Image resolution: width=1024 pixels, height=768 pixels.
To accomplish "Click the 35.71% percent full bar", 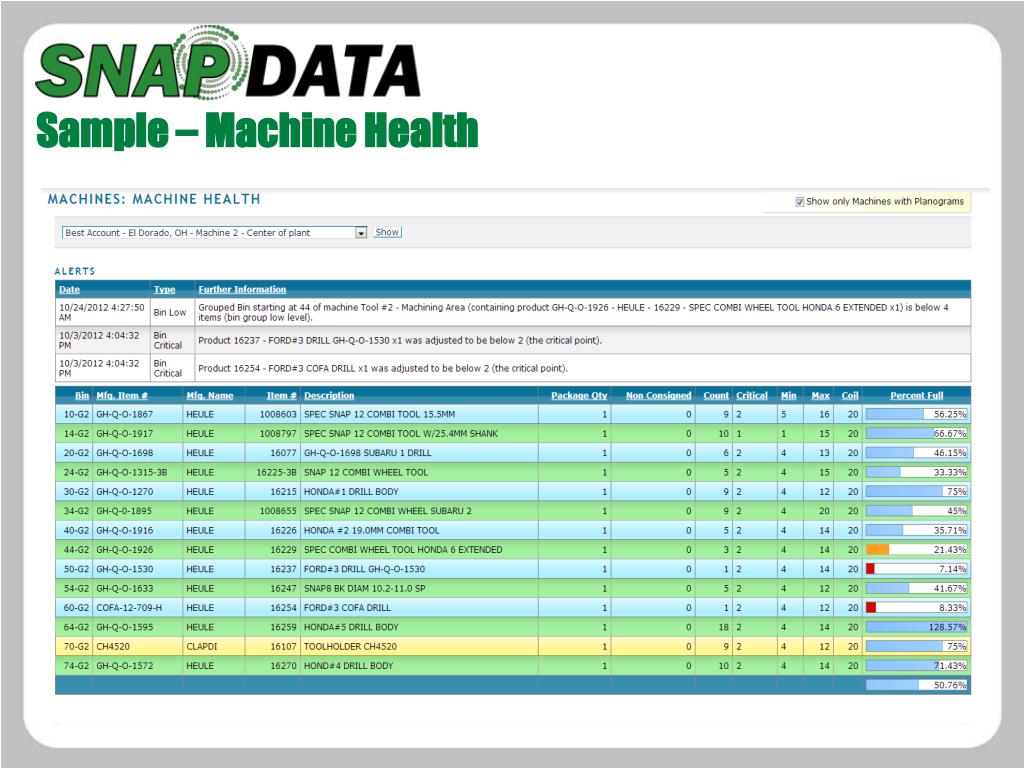I will (x=916, y=530).
